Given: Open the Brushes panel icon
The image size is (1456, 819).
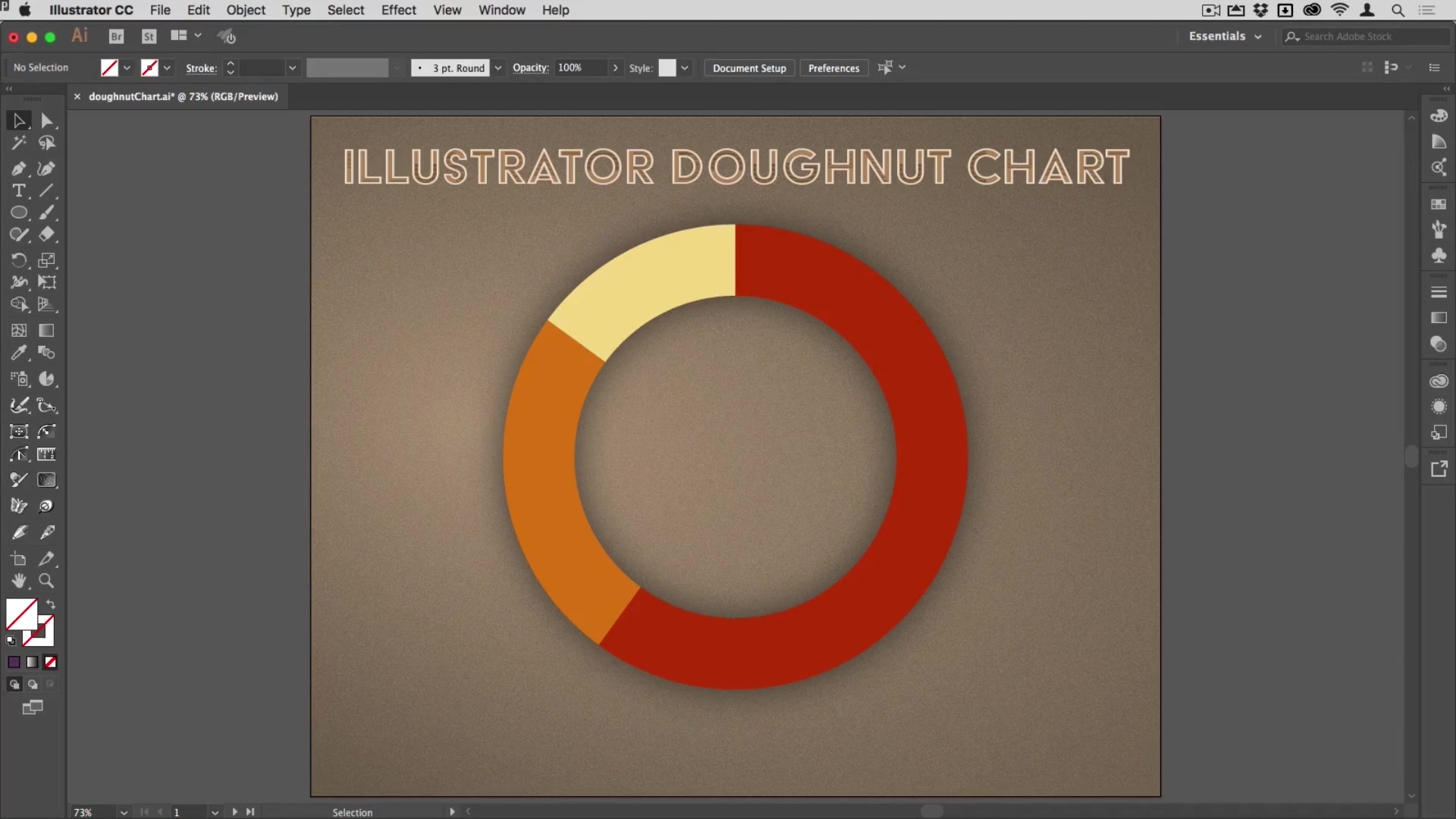Looking at the screenshot, I should click(x=1439, y=230).
